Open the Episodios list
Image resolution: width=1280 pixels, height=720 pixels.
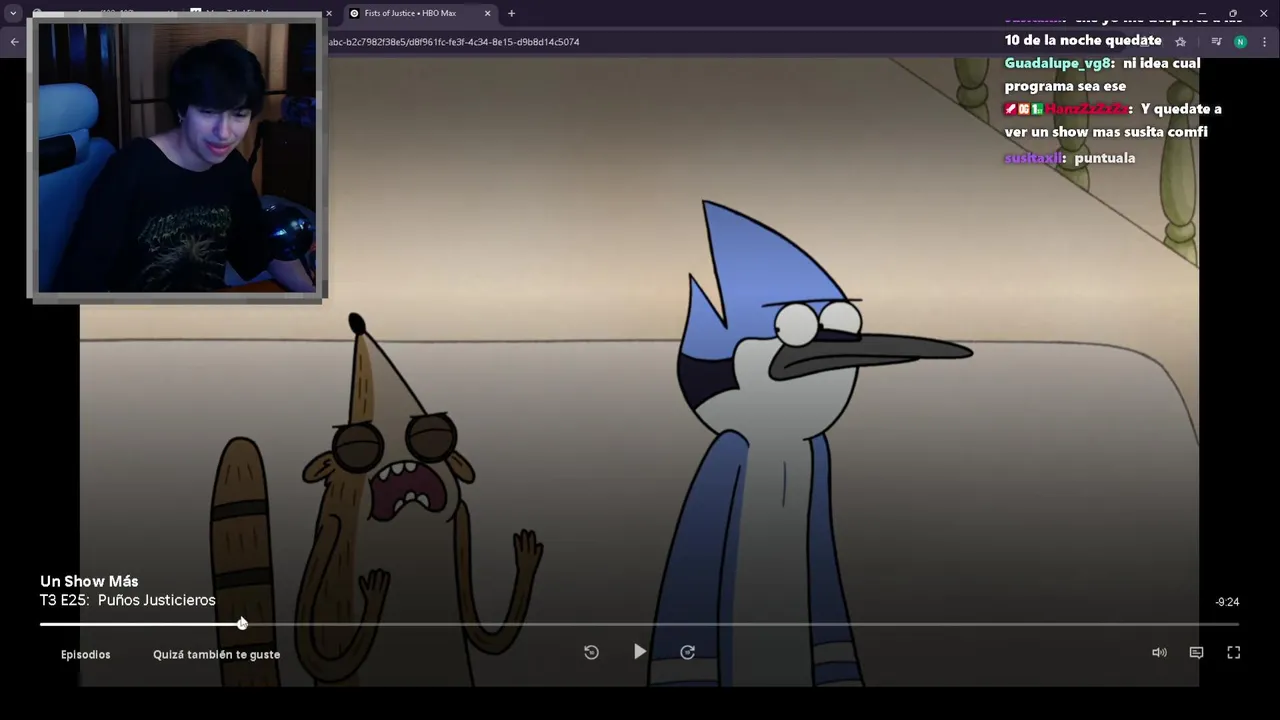pyautogui.click(x=86, y=654)
